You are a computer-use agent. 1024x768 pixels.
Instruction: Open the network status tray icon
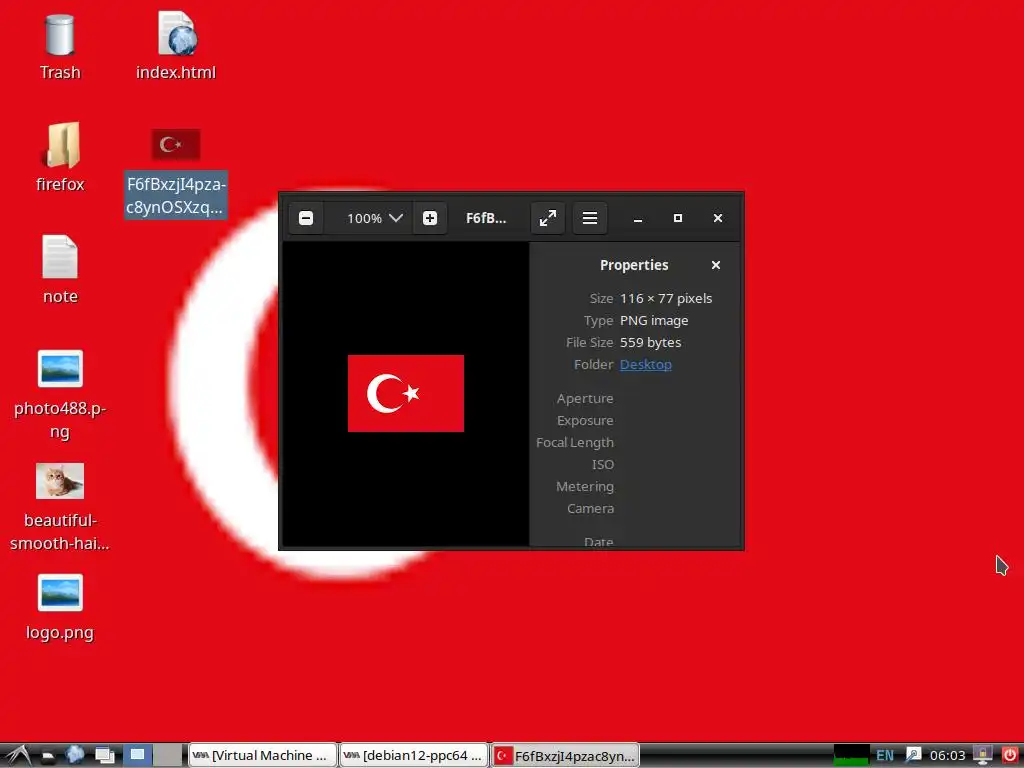click(x=982, y=755)
